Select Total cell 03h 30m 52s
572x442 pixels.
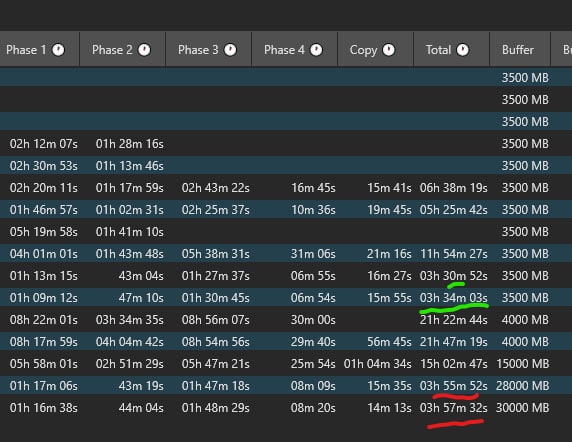pos(453,276)
